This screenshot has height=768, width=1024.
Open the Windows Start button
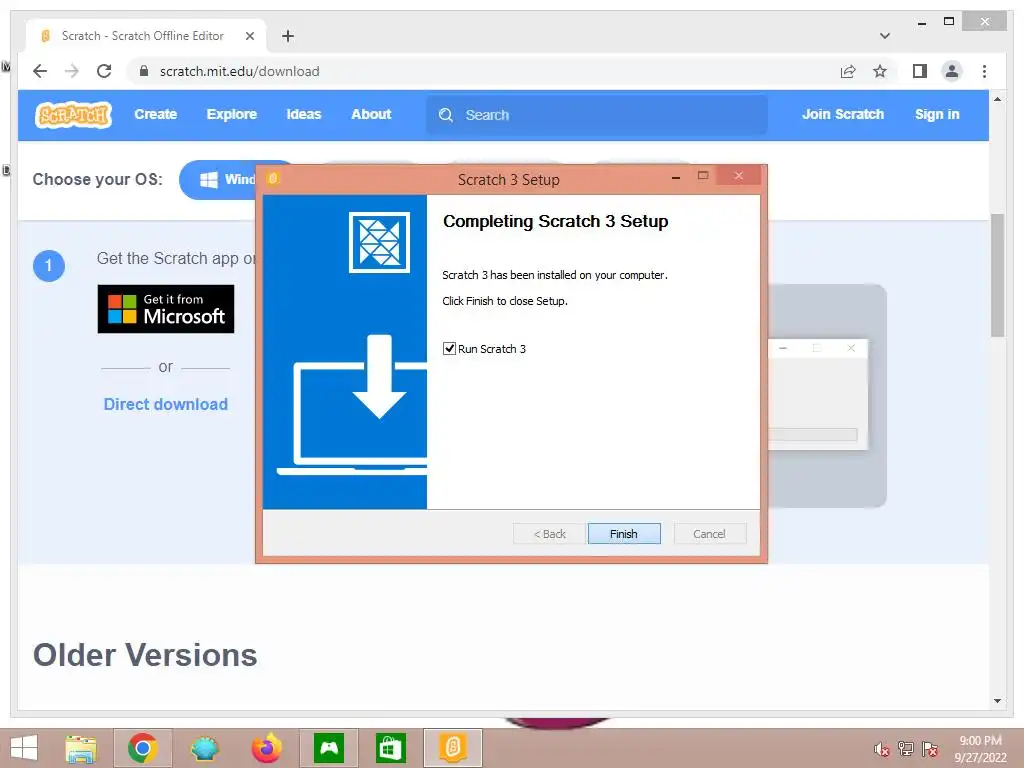click(x=24, y=748)
